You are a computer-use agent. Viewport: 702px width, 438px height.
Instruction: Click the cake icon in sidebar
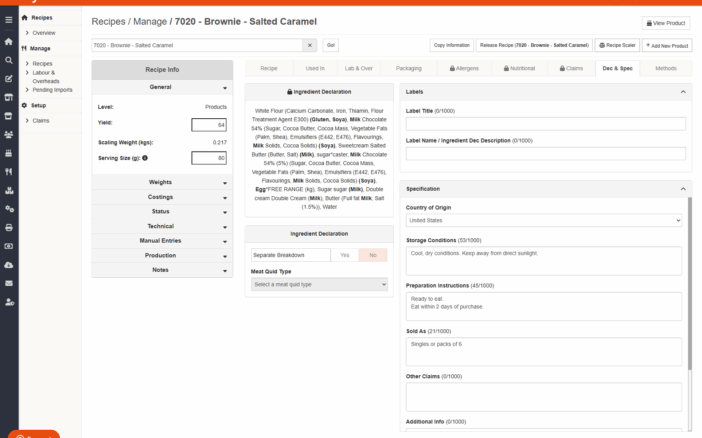pos(9,153)
